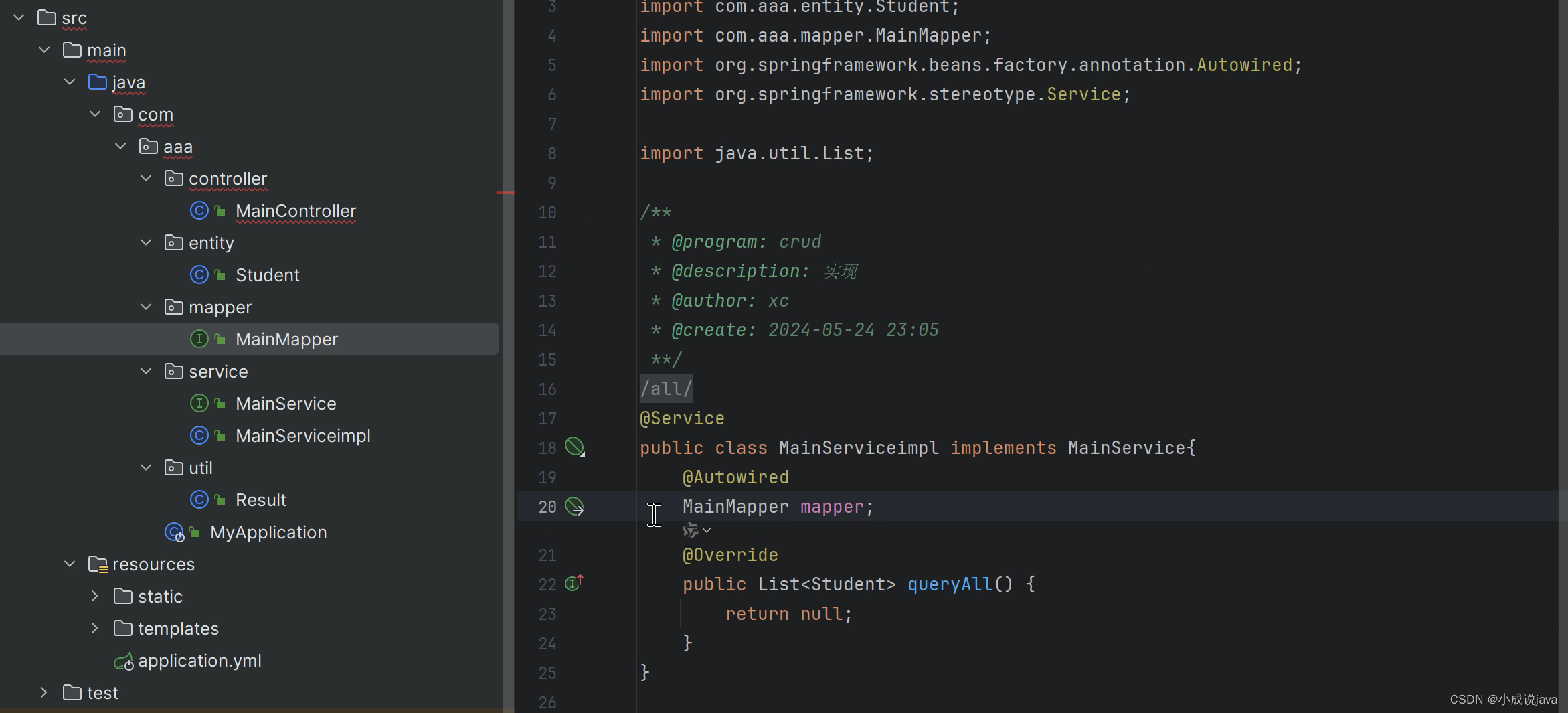
Task: Open Autowired dependency navigation icon beside line 20
Action: pos(574,507)
